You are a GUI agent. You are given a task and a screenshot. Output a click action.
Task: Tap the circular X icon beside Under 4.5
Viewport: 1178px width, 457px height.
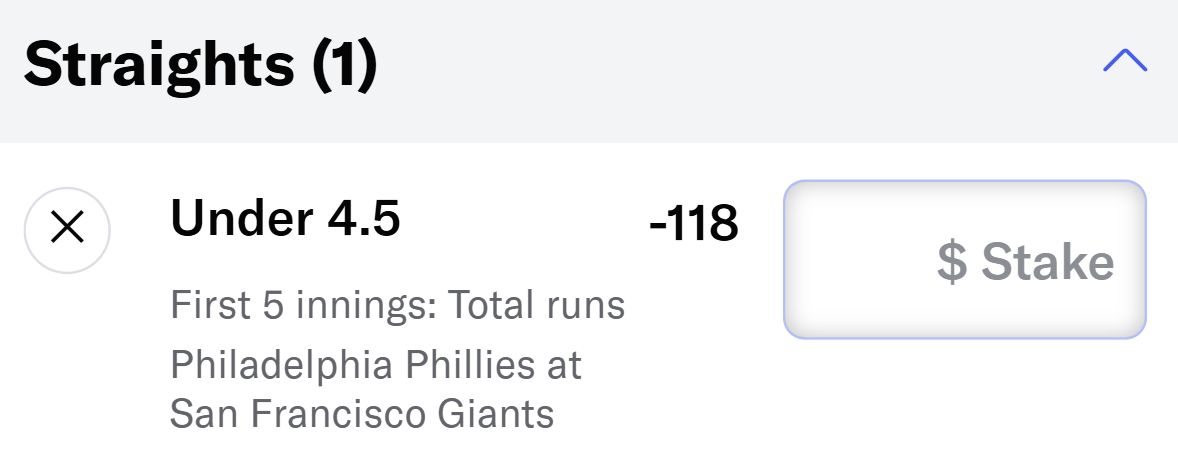coord(68,229)
